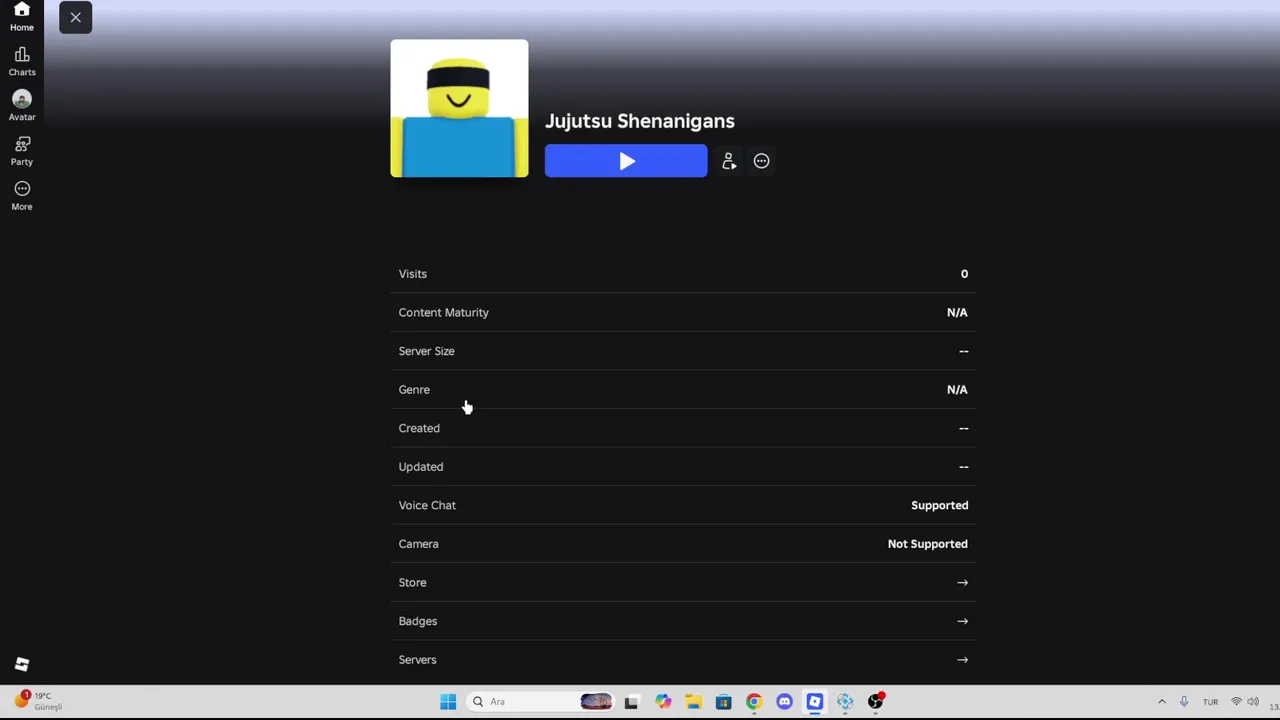Open the weather widget showing 19°C
1280x720 pixels.
[x=38, y=701]
